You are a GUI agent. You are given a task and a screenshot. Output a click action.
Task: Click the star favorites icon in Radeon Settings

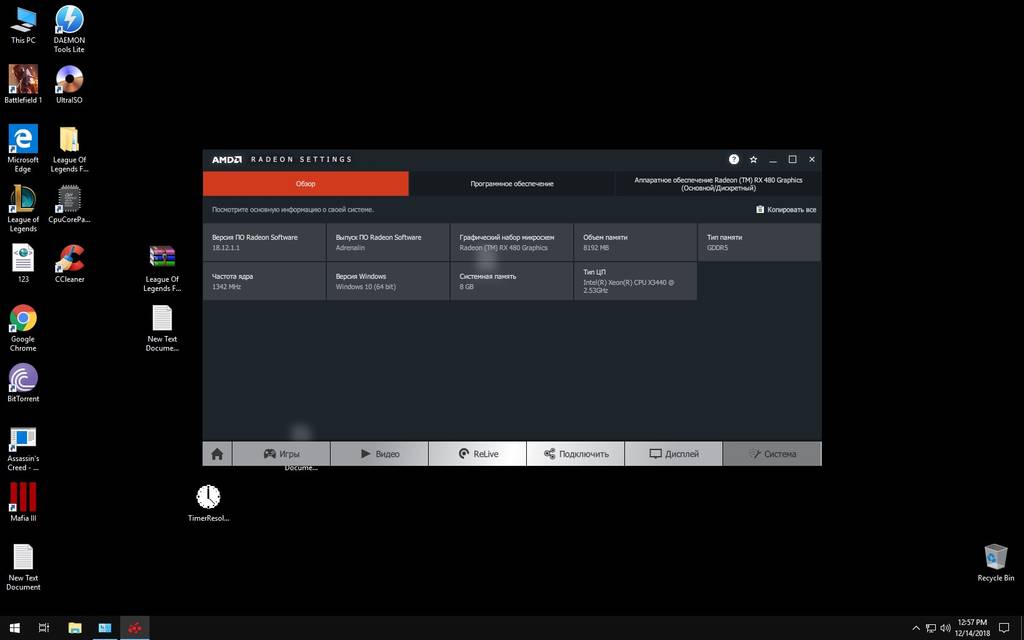(x=753, y=159)
